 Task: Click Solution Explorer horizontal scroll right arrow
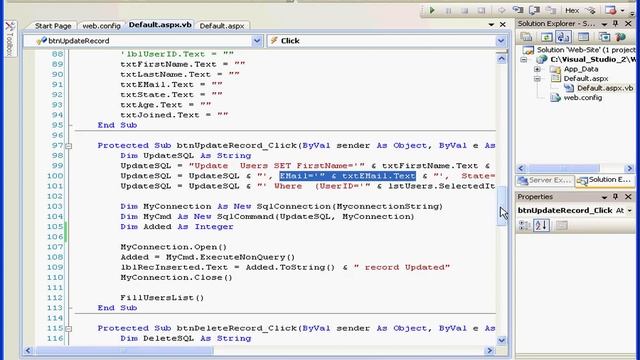coord(629,168)
